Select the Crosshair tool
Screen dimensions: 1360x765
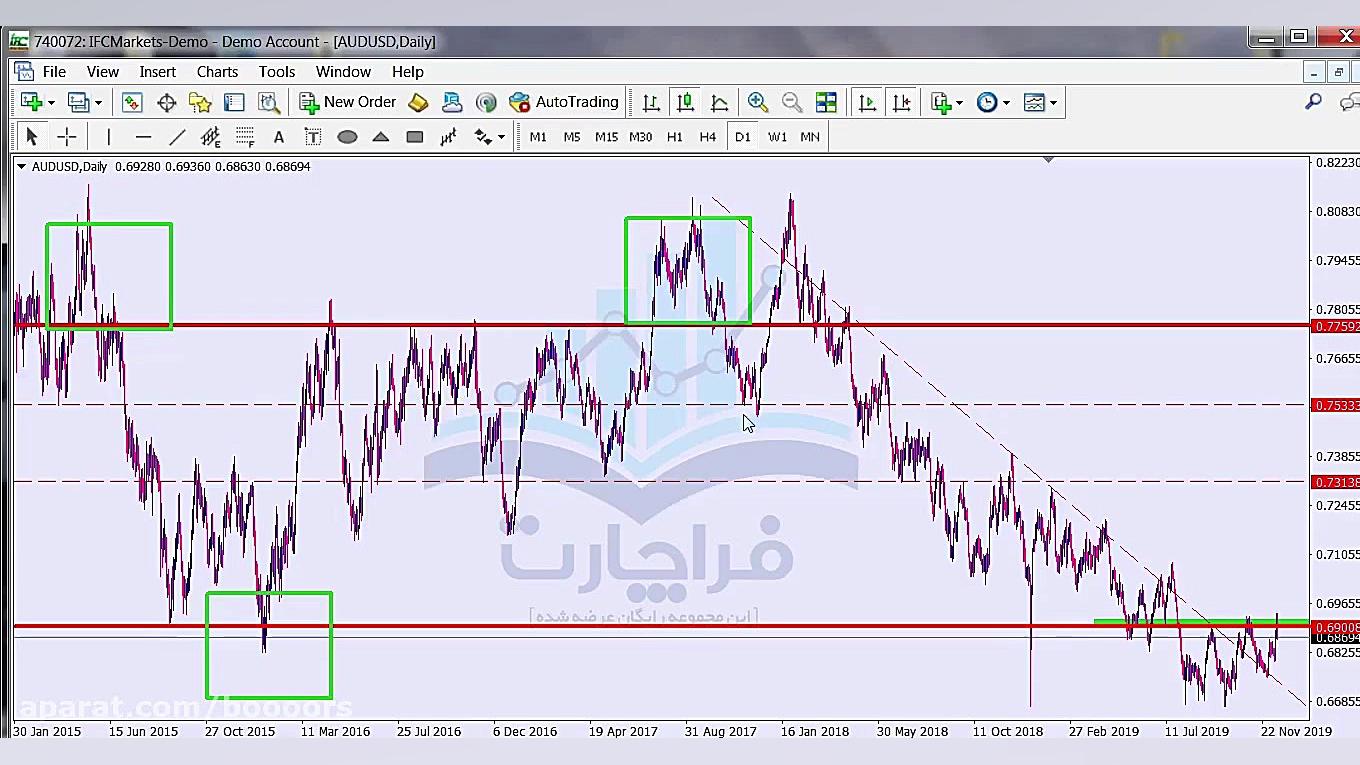click(66, 137)
